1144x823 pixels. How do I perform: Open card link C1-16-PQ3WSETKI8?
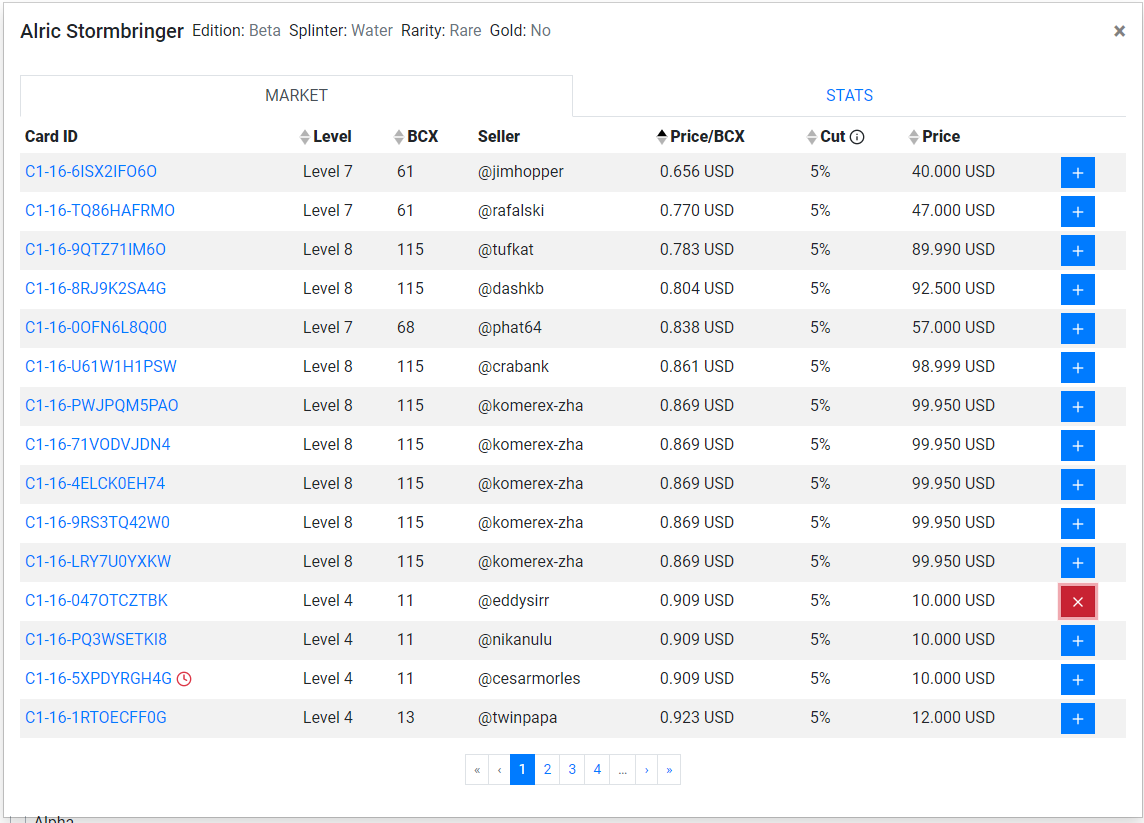pyautogui.click(x=96, y=640)
